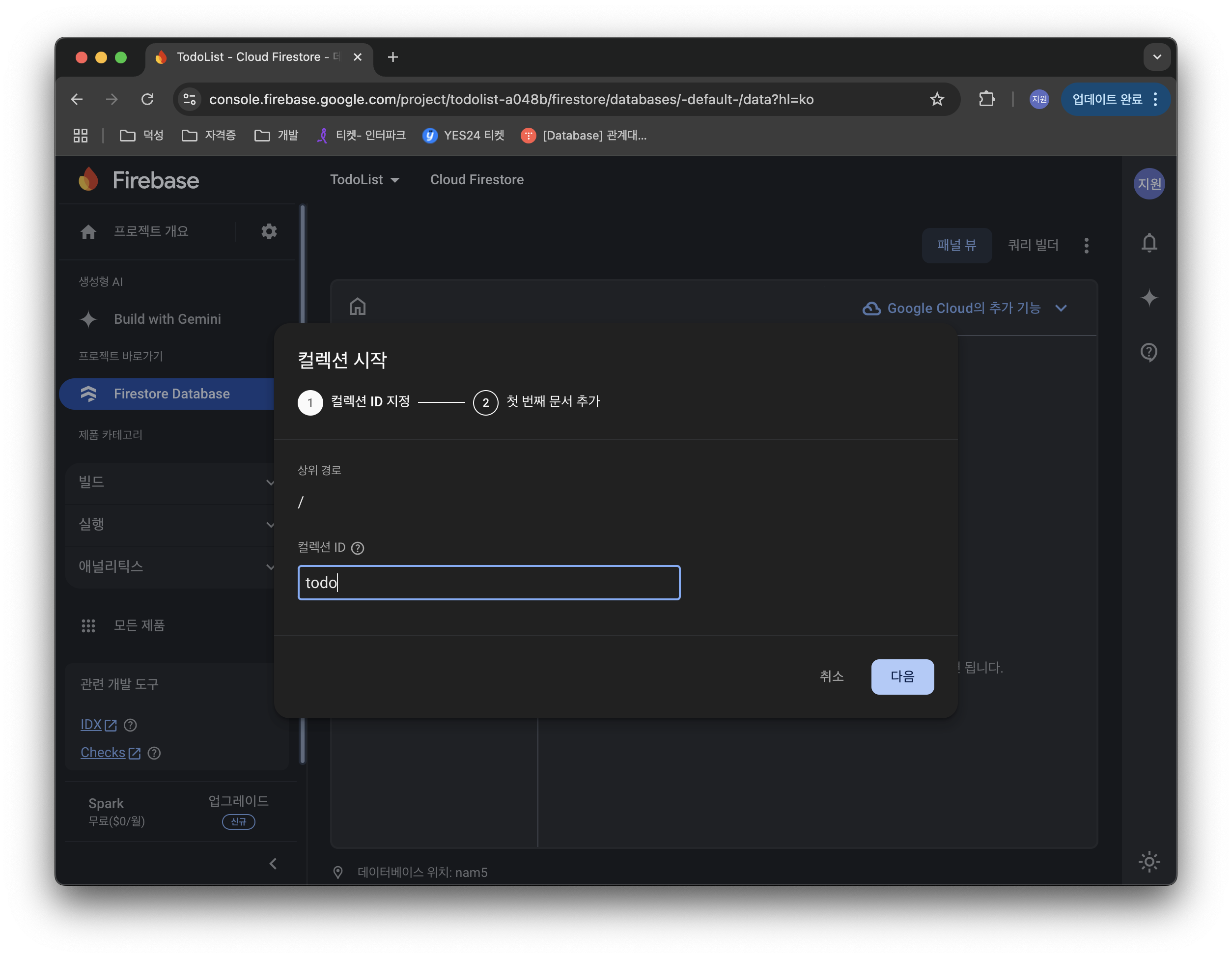The height and width of the screenshot is (958, 1232).
Task: Click the Gemini sparkle icon in right rail
Action: point(1148,298)
